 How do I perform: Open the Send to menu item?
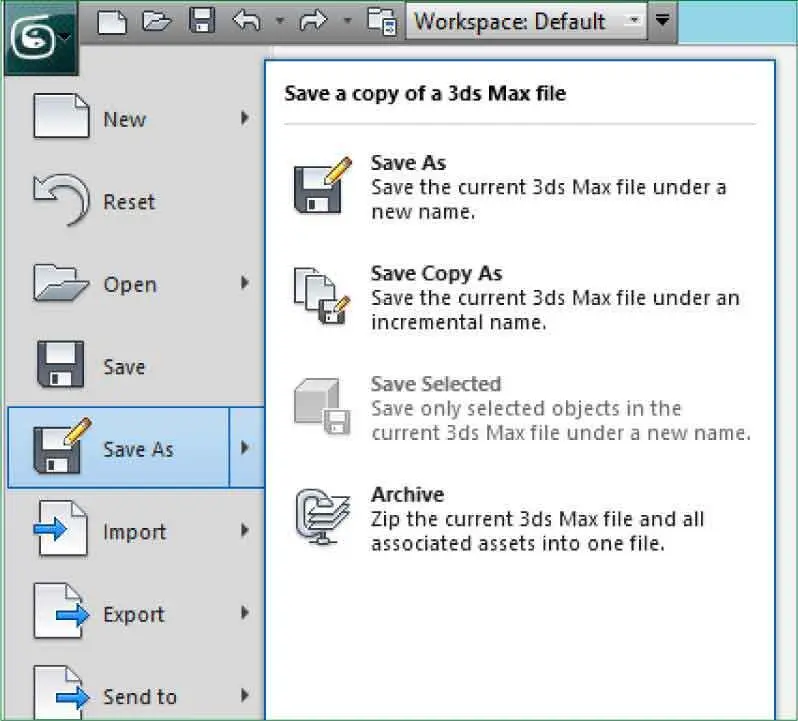click(x=139, y=696)
